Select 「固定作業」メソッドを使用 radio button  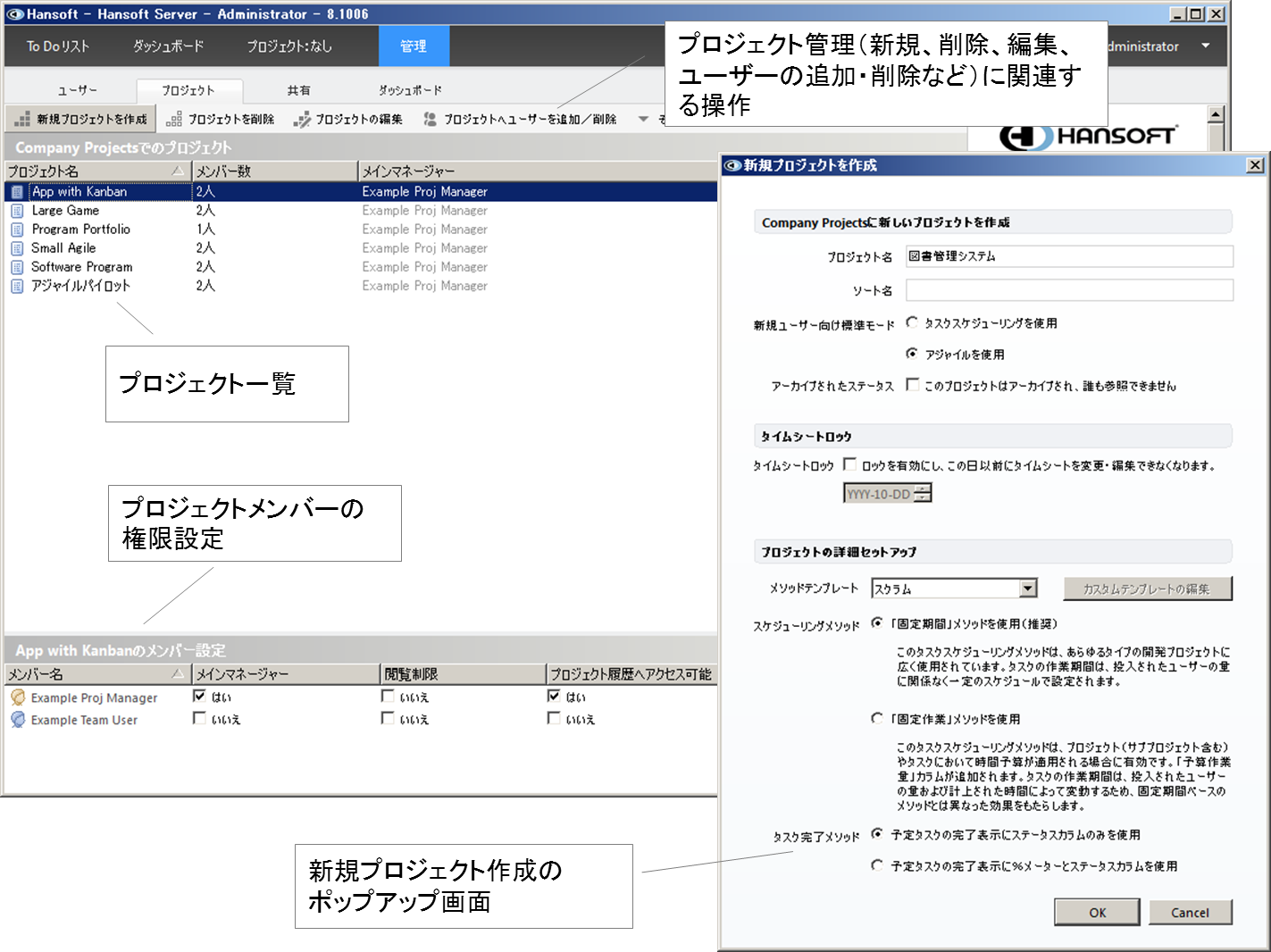click(877, 718)
